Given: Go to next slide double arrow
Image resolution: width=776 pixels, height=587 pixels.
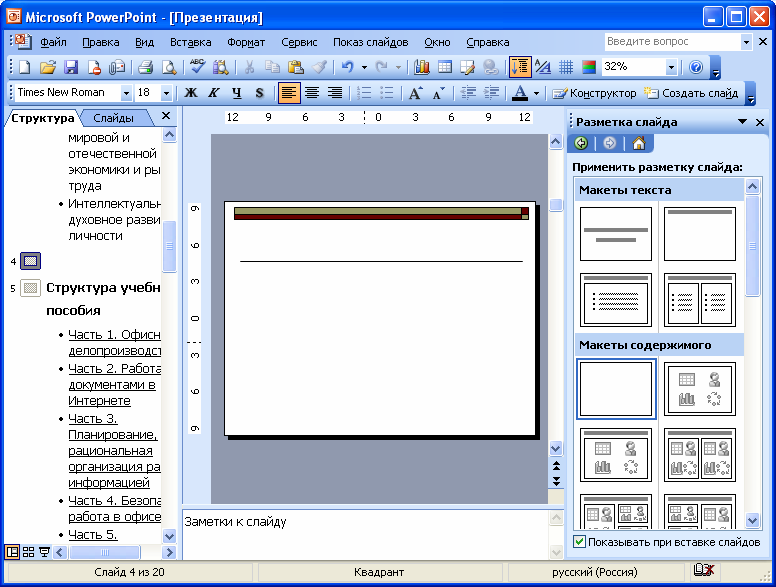Looking at the screenshot, I should [x=556, y=481].
